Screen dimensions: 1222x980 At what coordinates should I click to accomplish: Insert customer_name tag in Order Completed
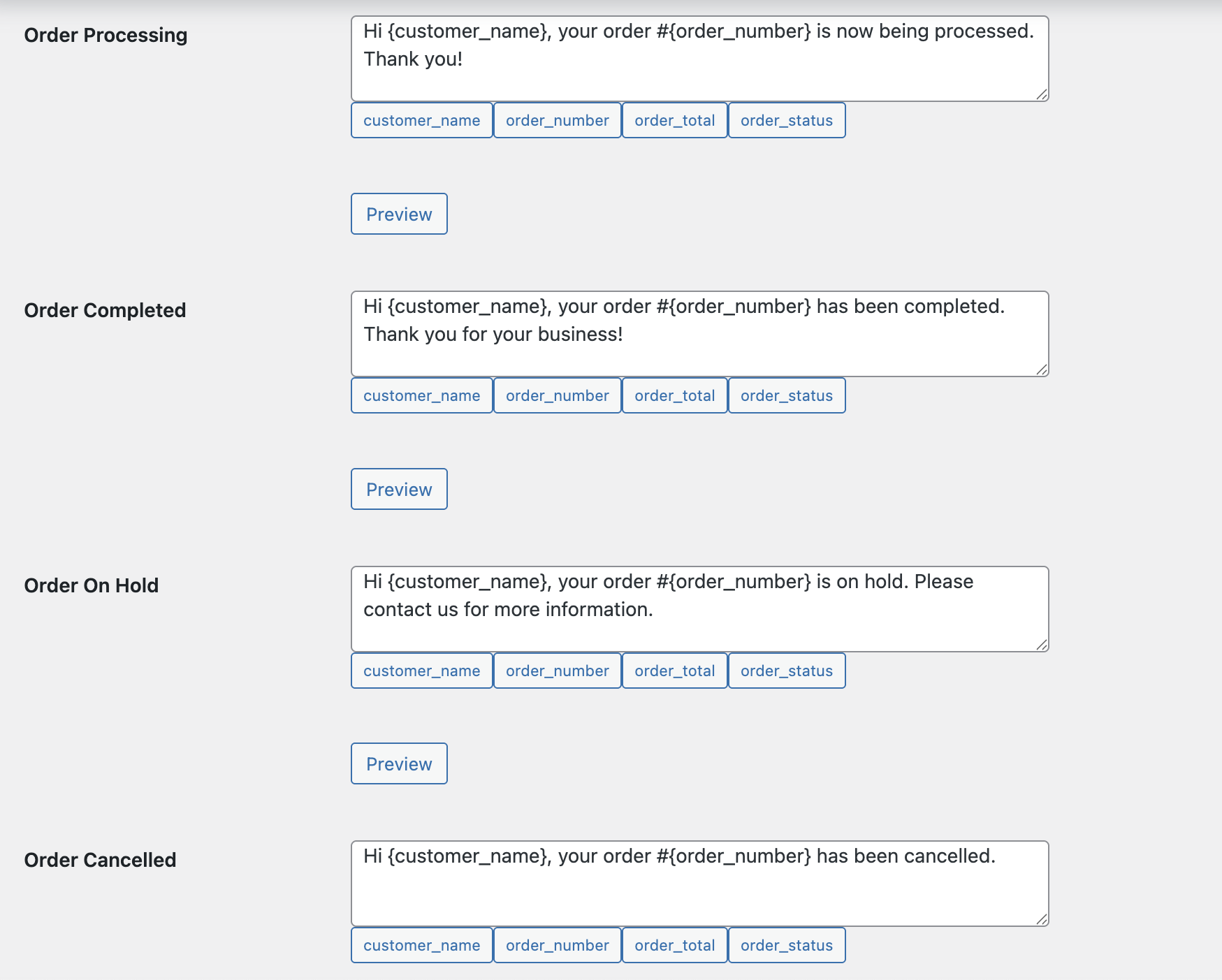[x=421, y=395]
